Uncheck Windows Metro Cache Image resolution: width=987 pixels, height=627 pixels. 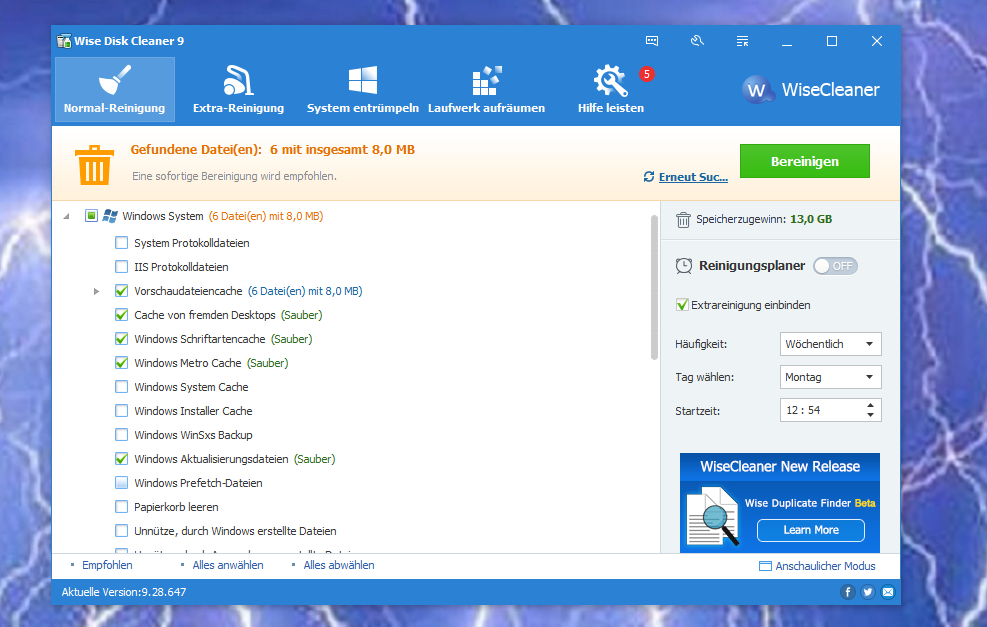point(121,363)
